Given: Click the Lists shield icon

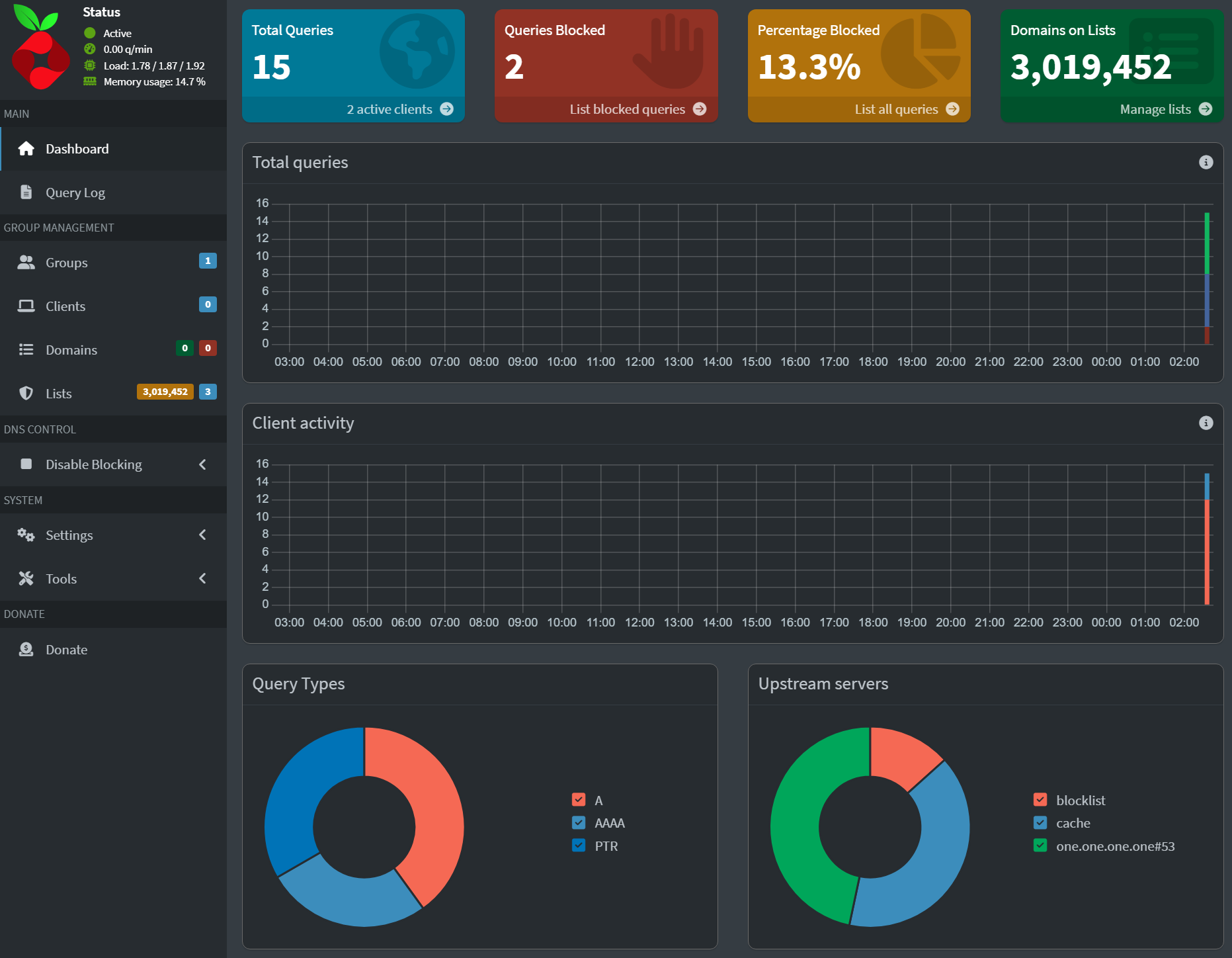Looking at the screenshot, I should pos(26,394).
